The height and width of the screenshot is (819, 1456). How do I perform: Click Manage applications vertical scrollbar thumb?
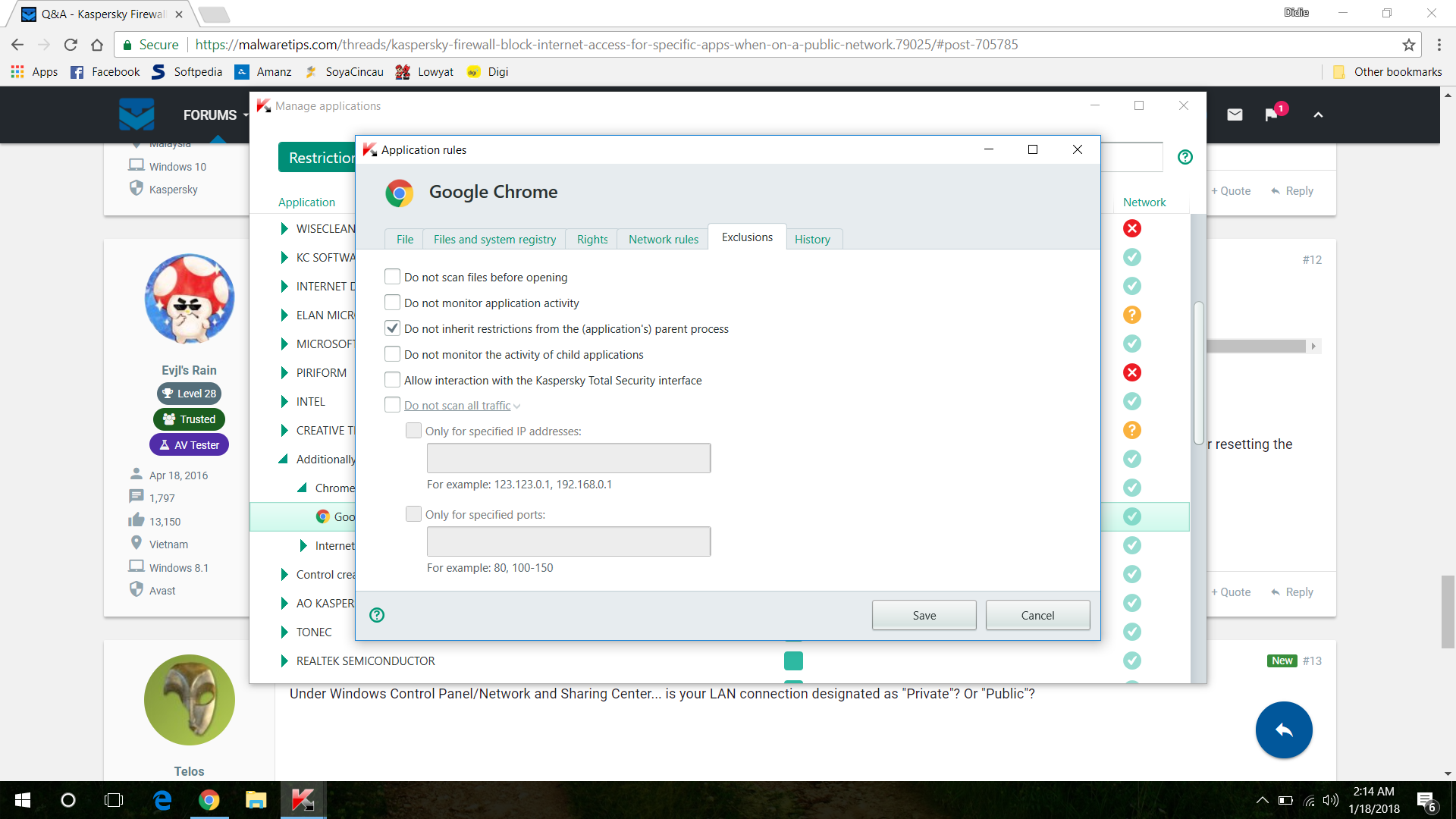(1198, 372)
